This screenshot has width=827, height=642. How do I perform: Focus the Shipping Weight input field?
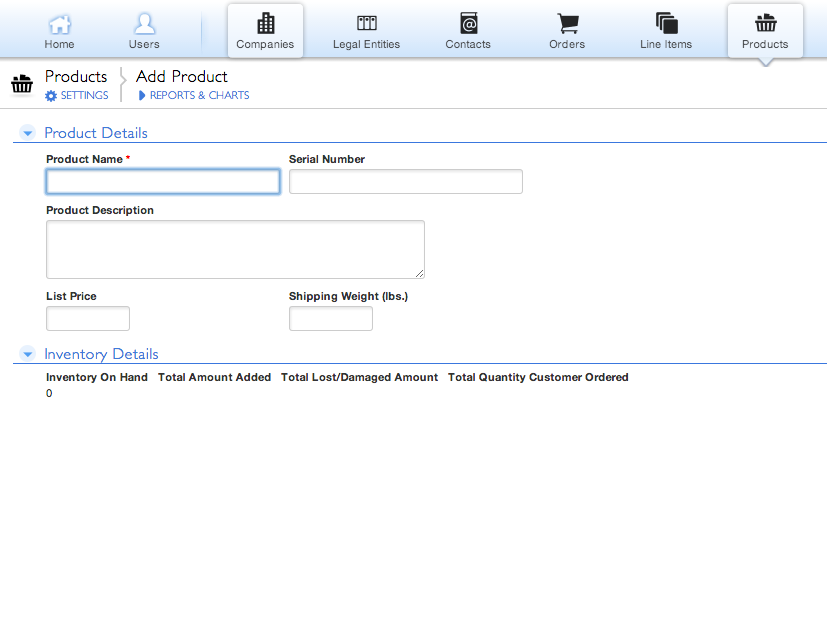(x=331, y=319)
